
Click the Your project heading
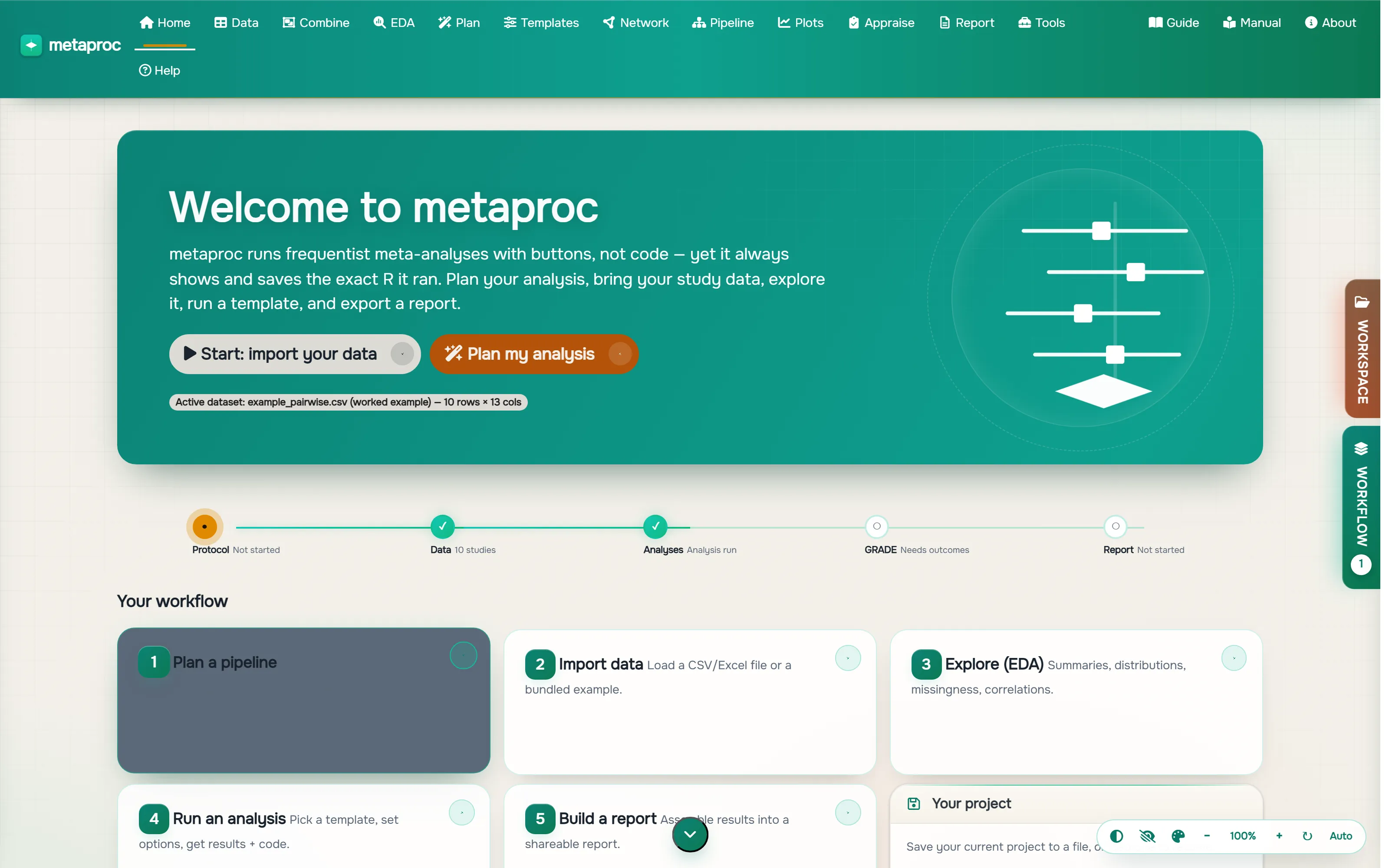[x=971, y=804]
